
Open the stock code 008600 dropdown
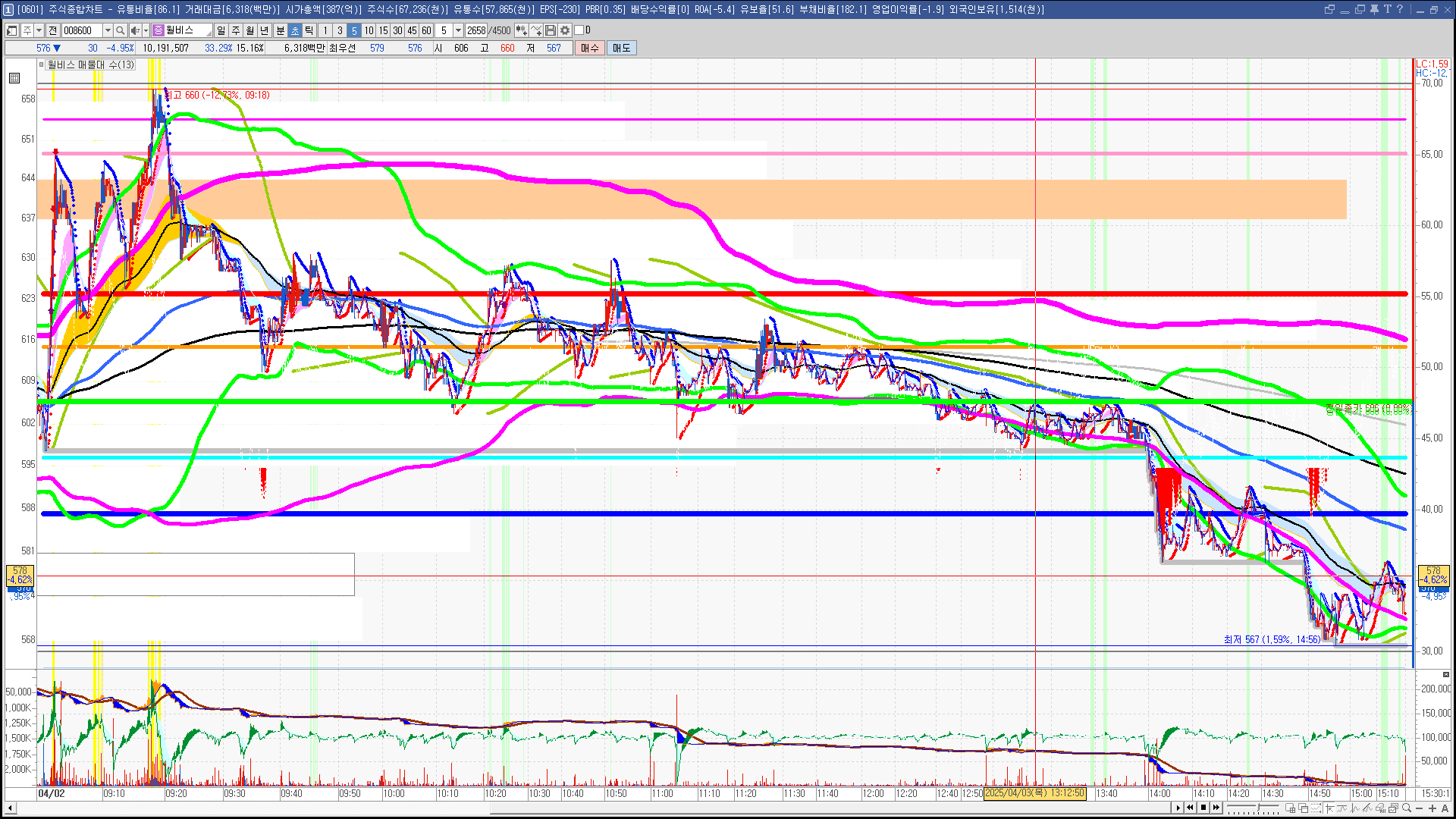(108, 30)
